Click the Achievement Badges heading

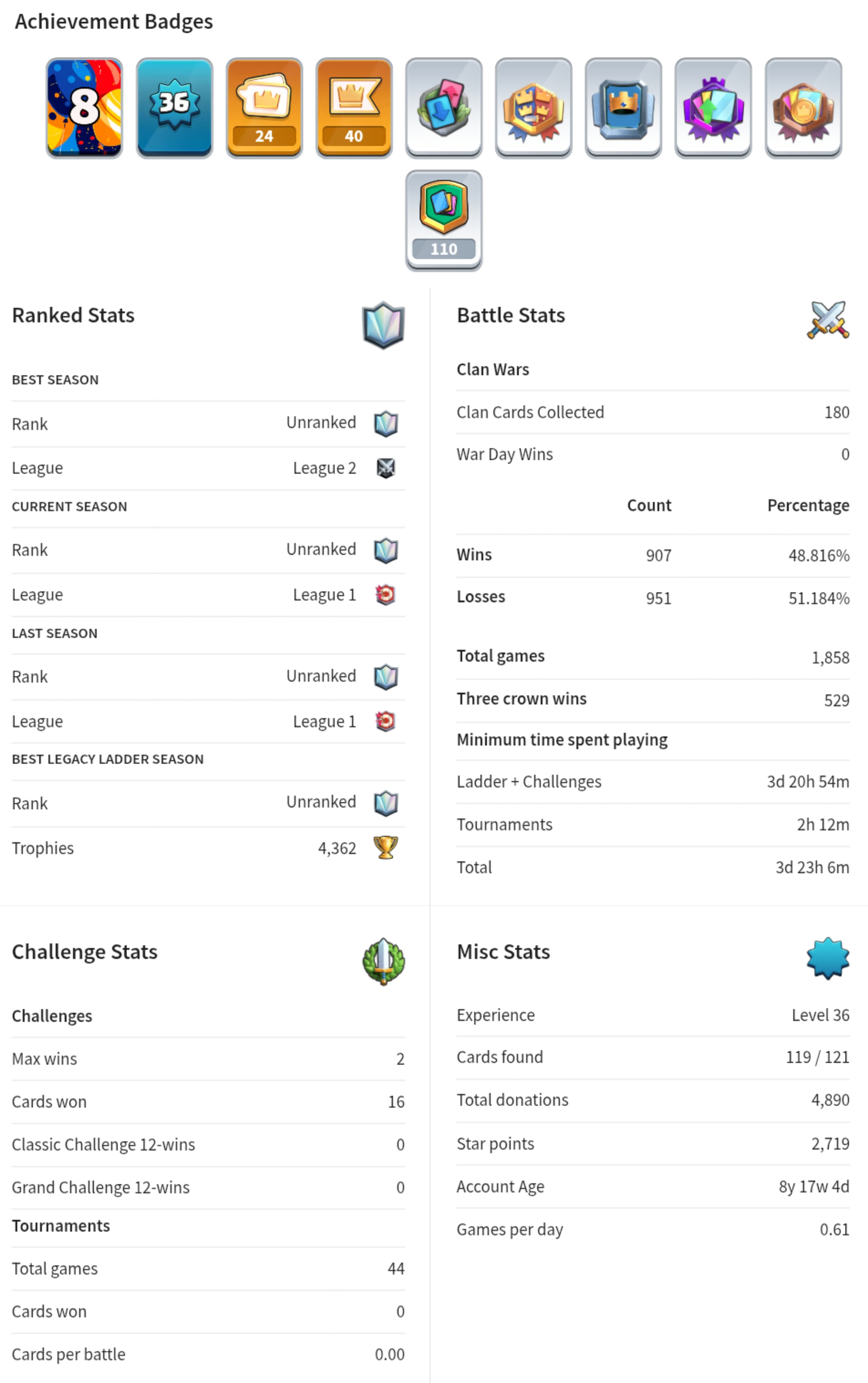point(114,21)
